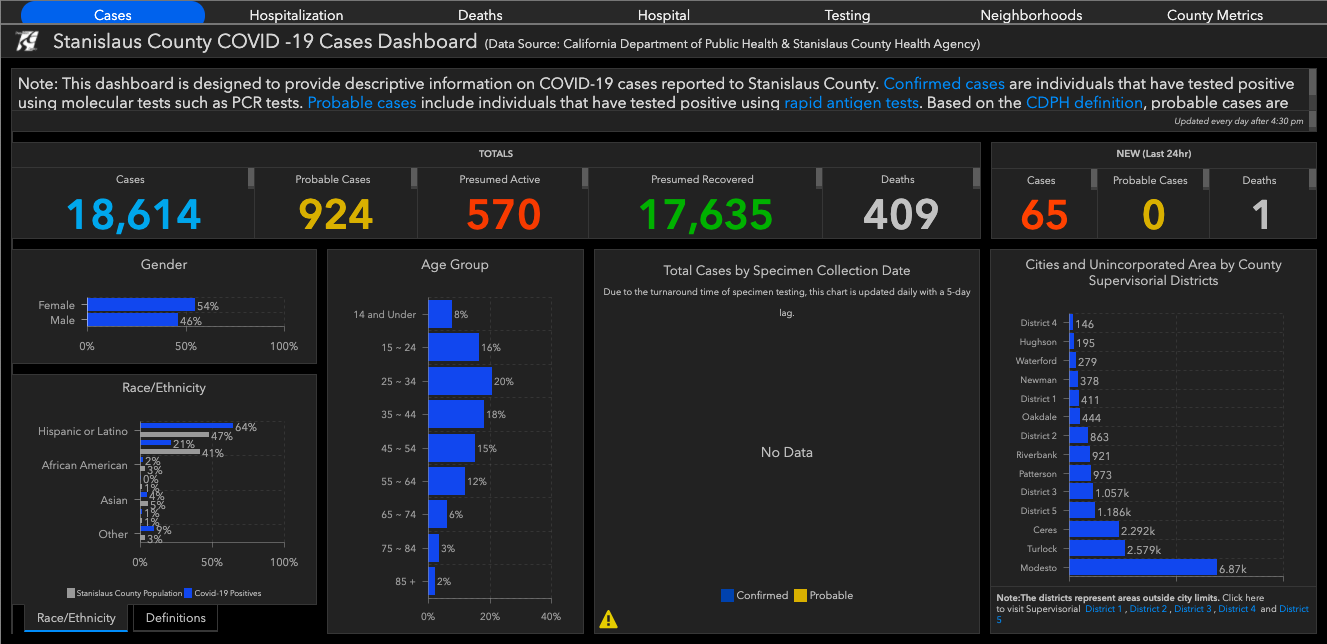Click the corner handle on the new Deaths card
This screenshot has height=644, width=1327.
tap(1311, 178)
